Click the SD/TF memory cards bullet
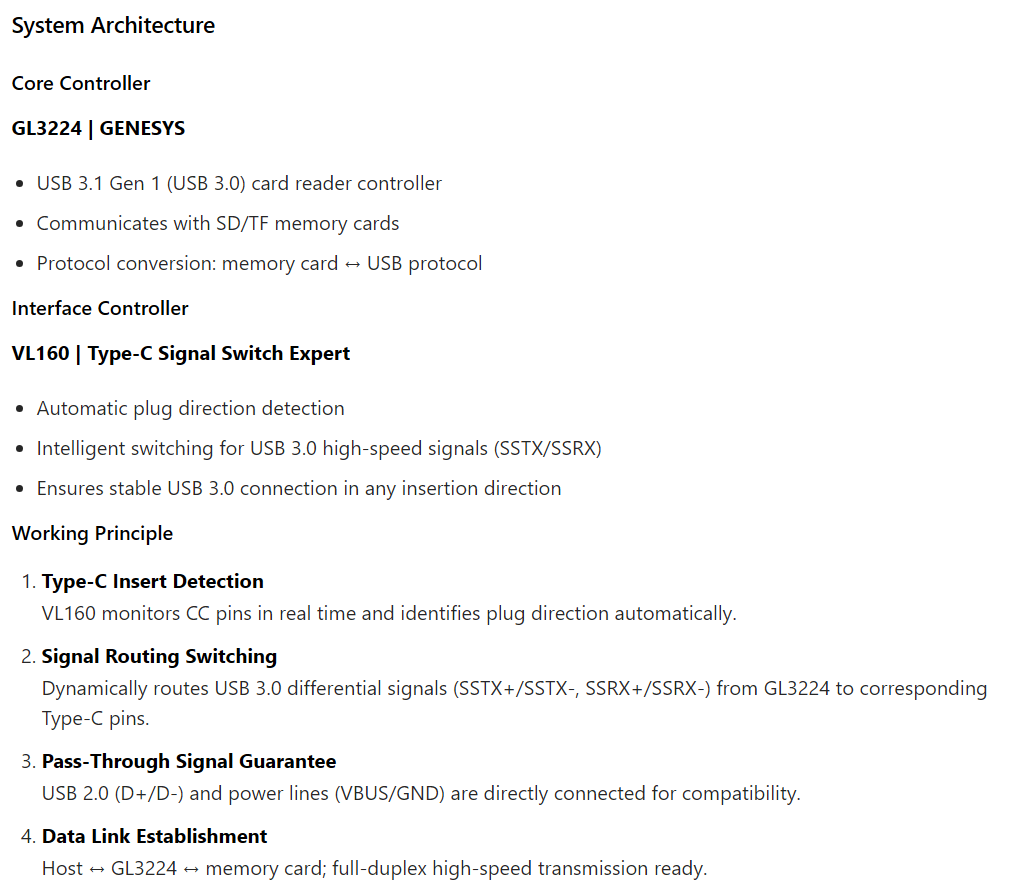The width and height of the screenshot is (1032, 896). pos(218,223)
